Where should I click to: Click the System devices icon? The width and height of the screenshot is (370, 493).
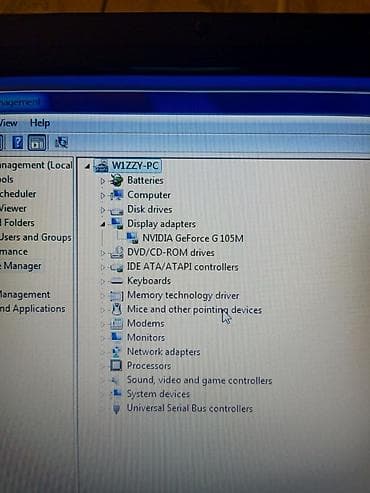point(116,394)
